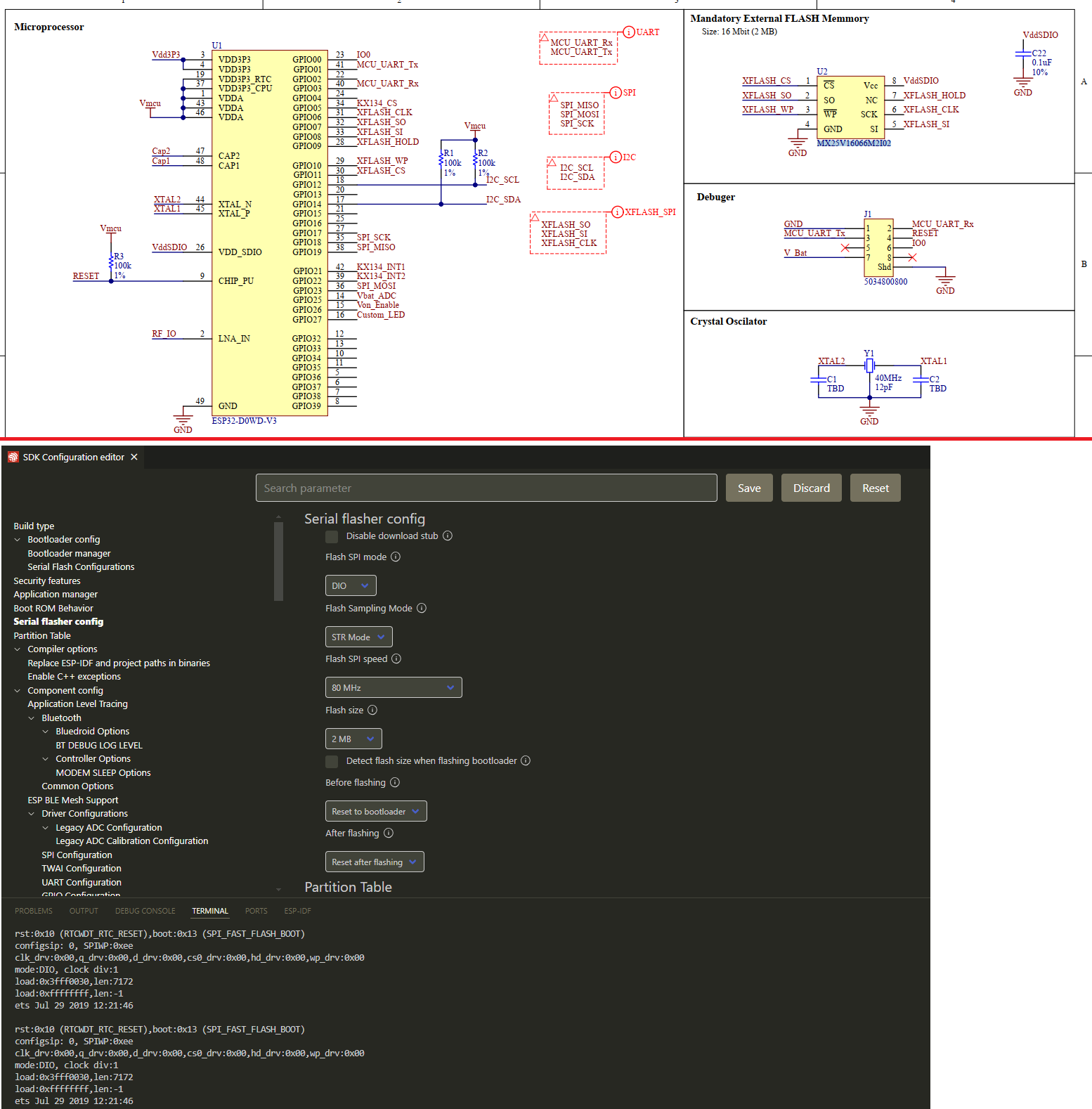This screenshot has height=1109, width=1092.
Task: Collapse the Bootloader config tree node
Action: click(18, 540)
